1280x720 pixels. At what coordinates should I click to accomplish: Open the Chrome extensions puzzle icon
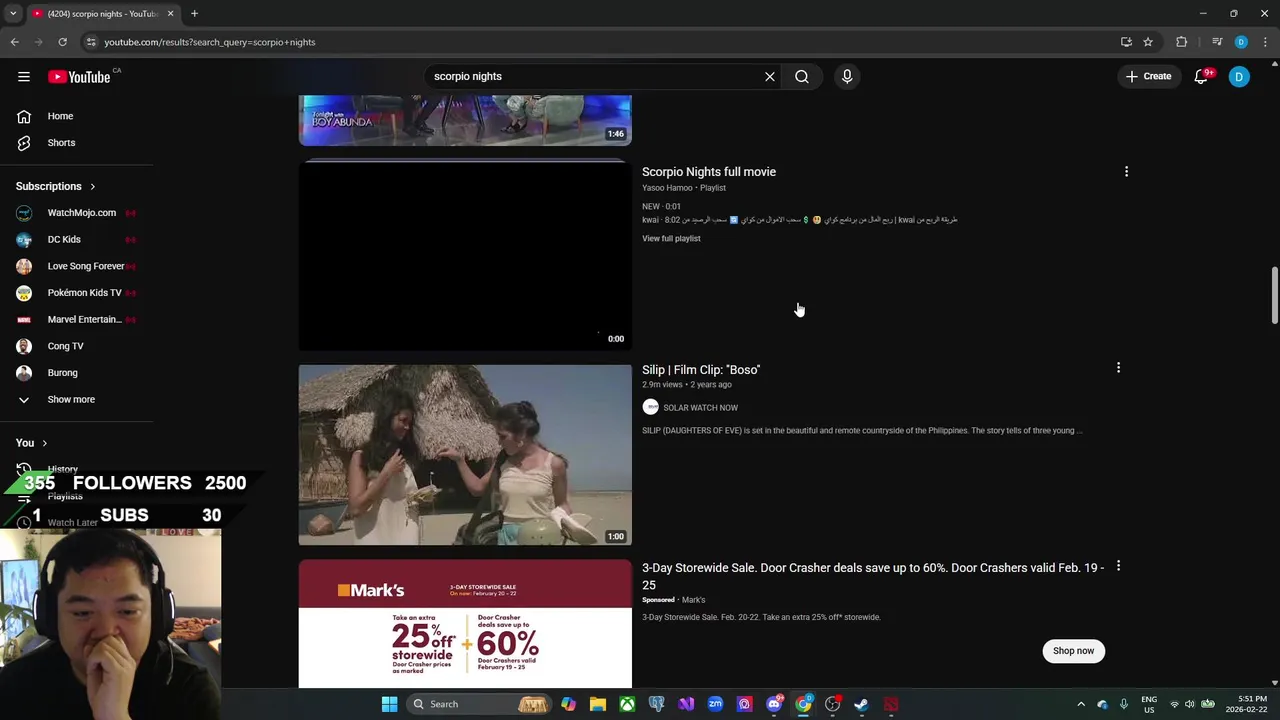pyautogui.click(x=1182, y=42)
